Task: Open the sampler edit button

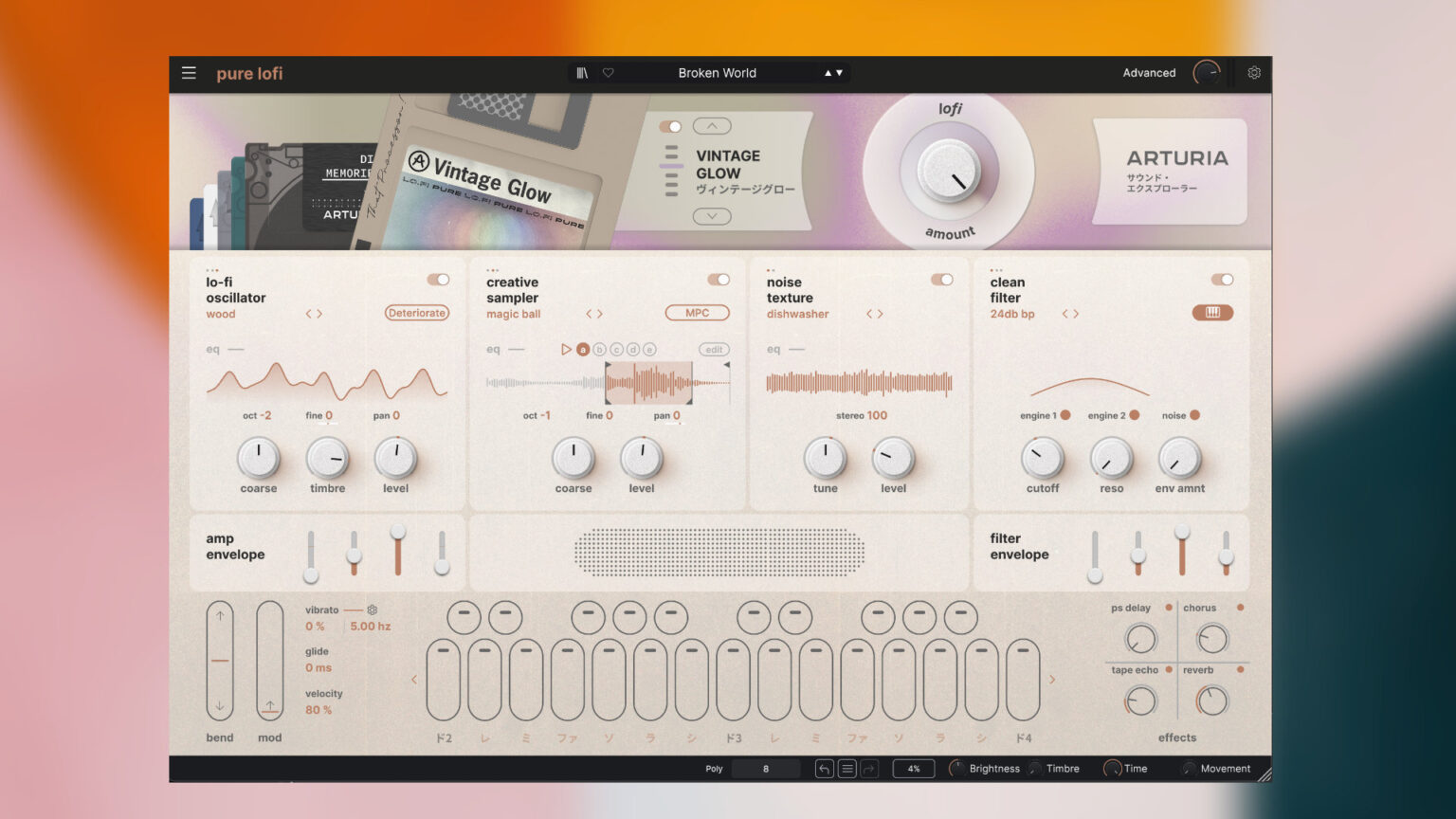Action: 713,349
